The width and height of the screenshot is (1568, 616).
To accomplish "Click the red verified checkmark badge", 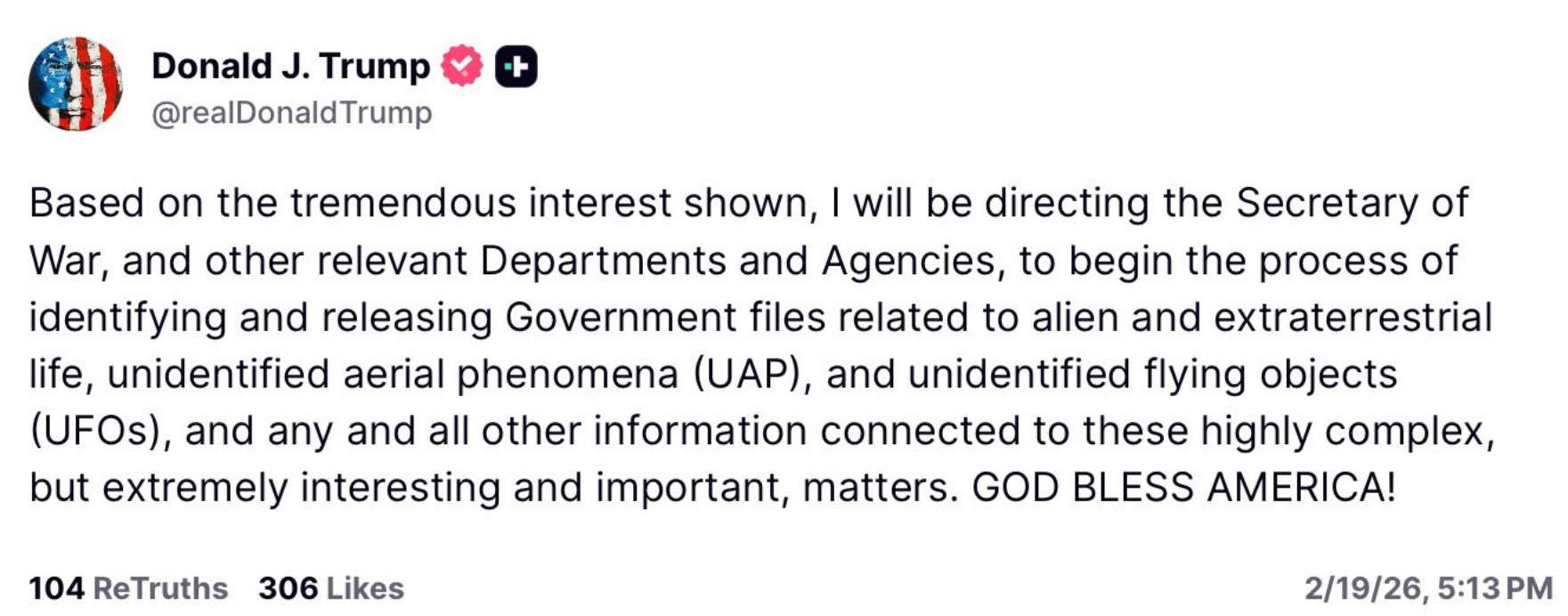I will [462, 66].
